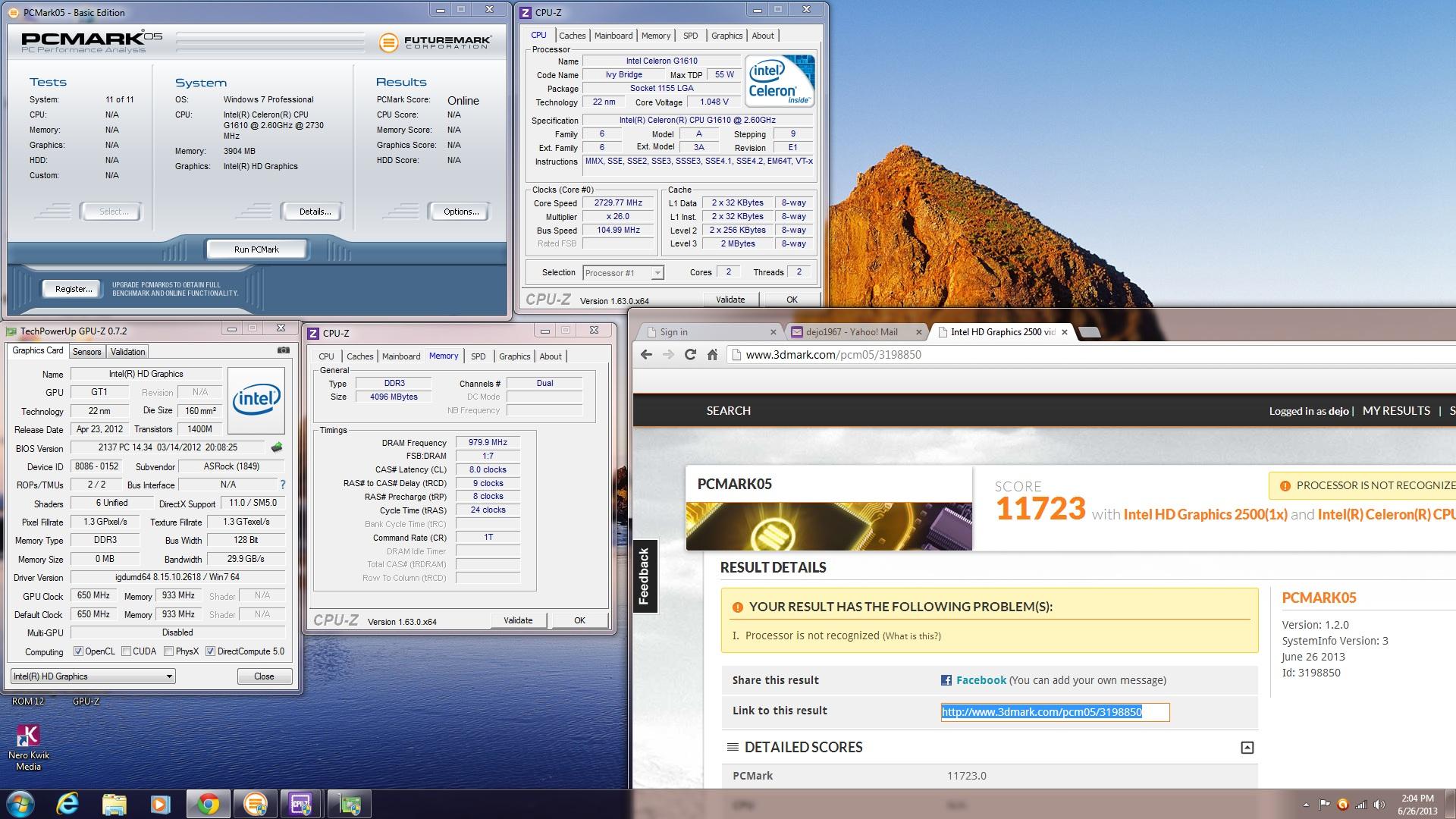This screenshot has height=819, width=1456.
Task: Switch to Chrome in the taskbar
Action: (x=208, y=804)
